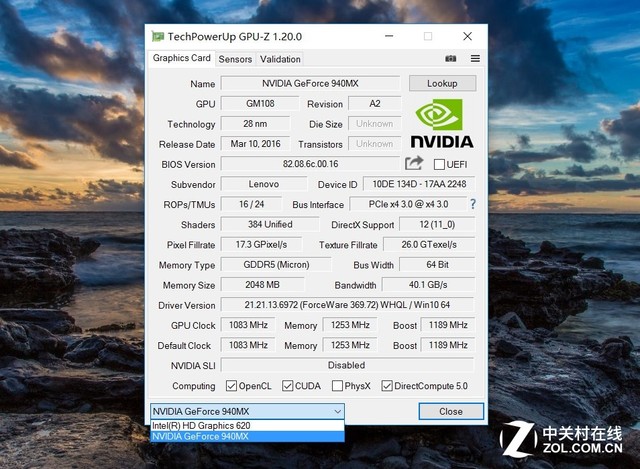
Task: Click the Pixel Fillrate field 17.3 GPixel/s
Action: click(261, 245)
